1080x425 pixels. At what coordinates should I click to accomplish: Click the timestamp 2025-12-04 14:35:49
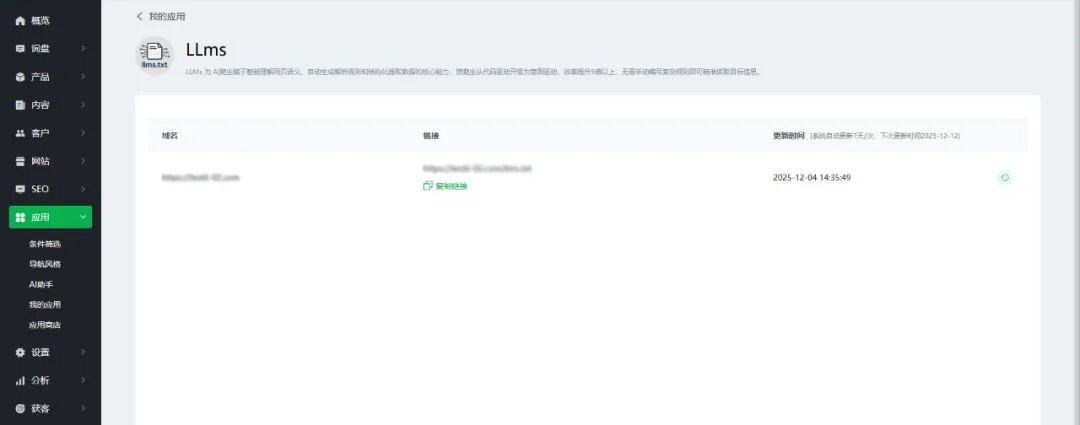[x=811, y=178]
